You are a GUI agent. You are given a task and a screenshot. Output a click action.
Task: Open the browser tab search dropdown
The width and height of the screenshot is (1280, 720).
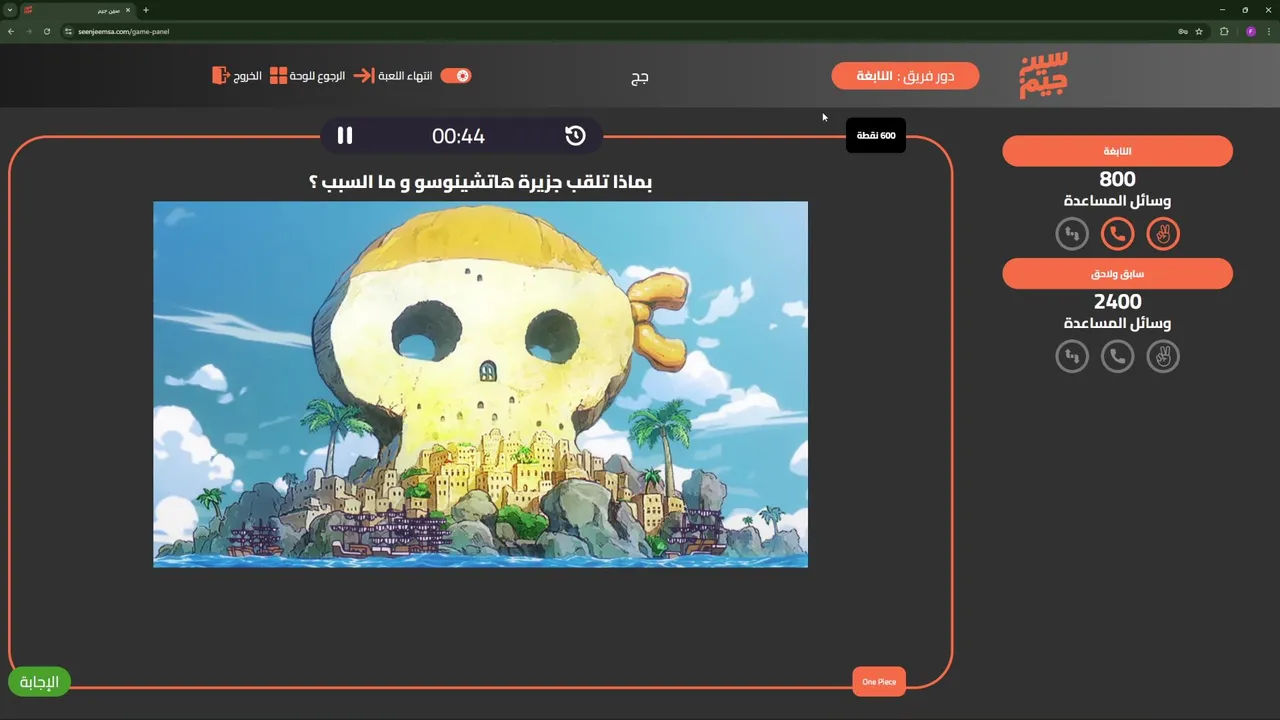click(10, 10)
